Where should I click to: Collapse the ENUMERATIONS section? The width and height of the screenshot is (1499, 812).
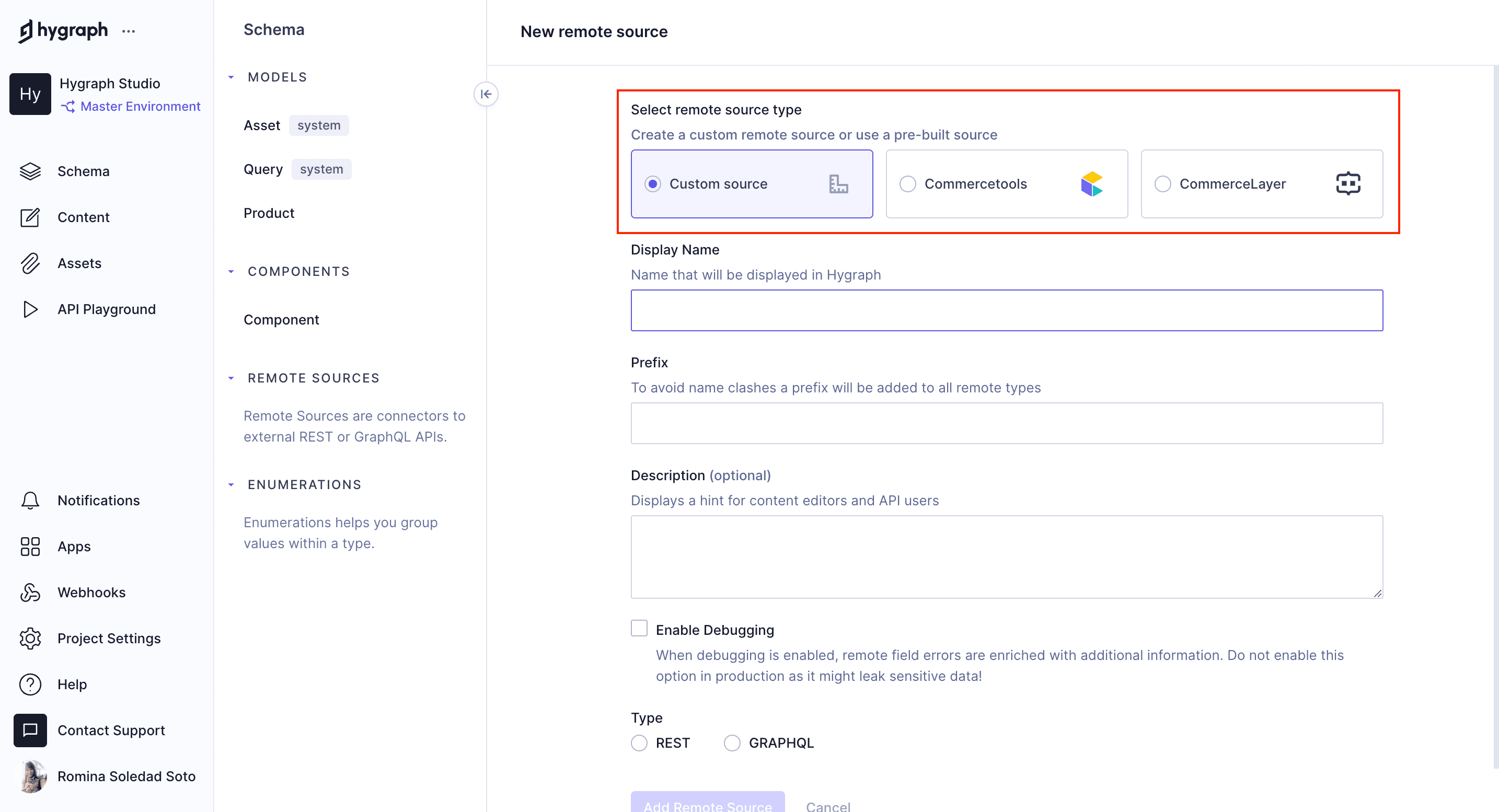tap(232, 484)
